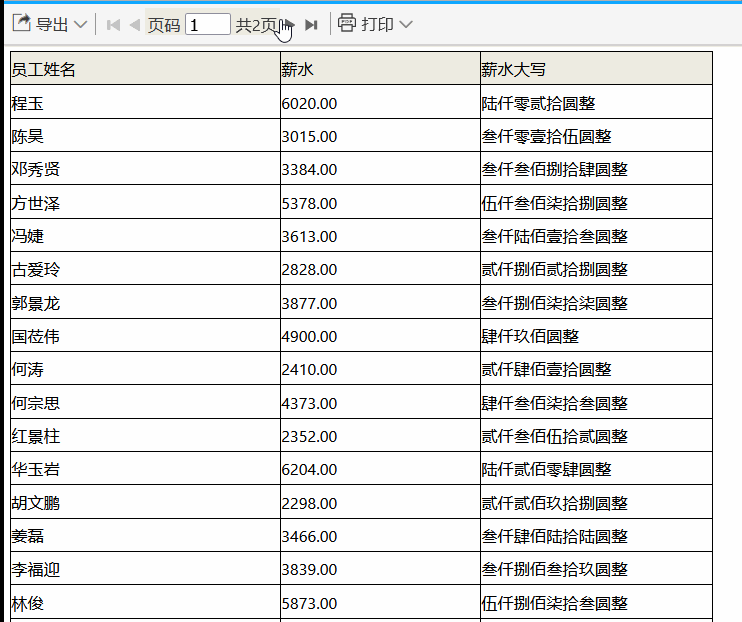Go to next page arrow
742x622 pixels.
[289, 25]
